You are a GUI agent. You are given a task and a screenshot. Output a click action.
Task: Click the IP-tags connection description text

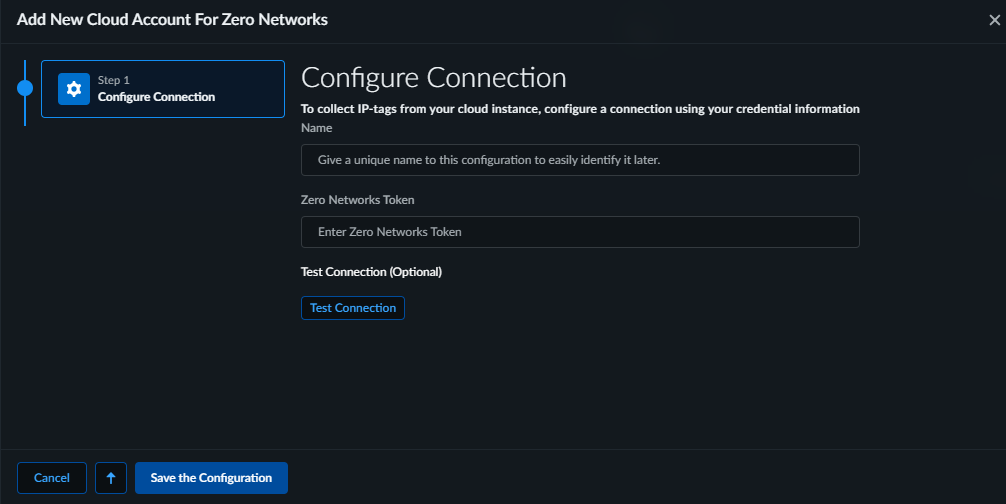580,108
